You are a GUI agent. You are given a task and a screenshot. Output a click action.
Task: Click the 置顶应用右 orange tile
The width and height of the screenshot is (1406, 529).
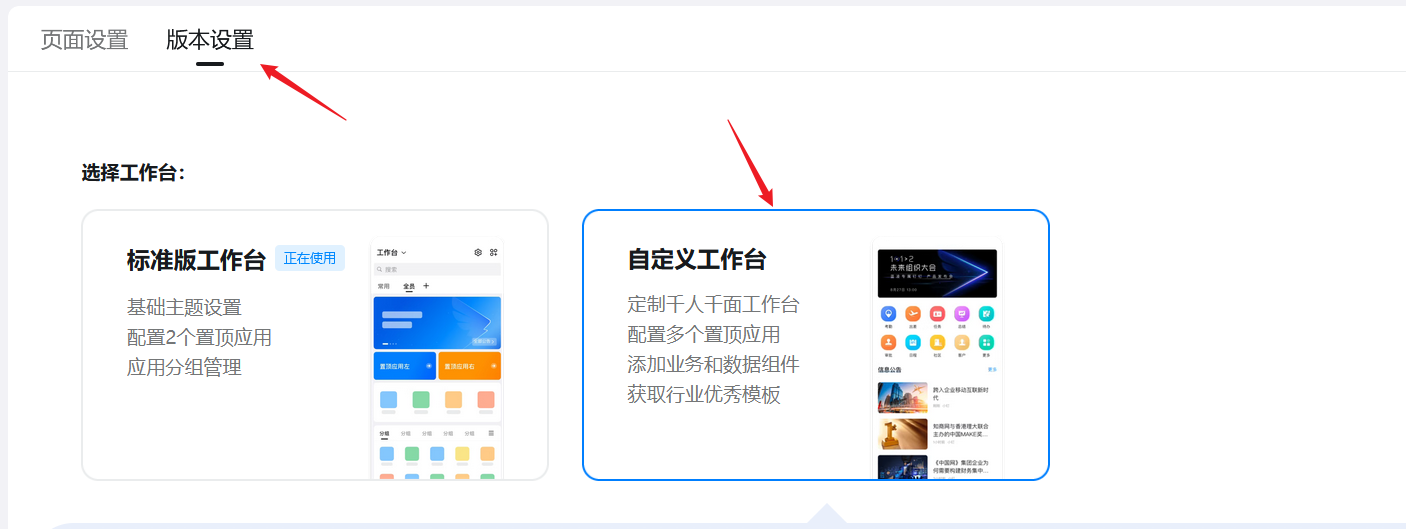pos(470,366)
